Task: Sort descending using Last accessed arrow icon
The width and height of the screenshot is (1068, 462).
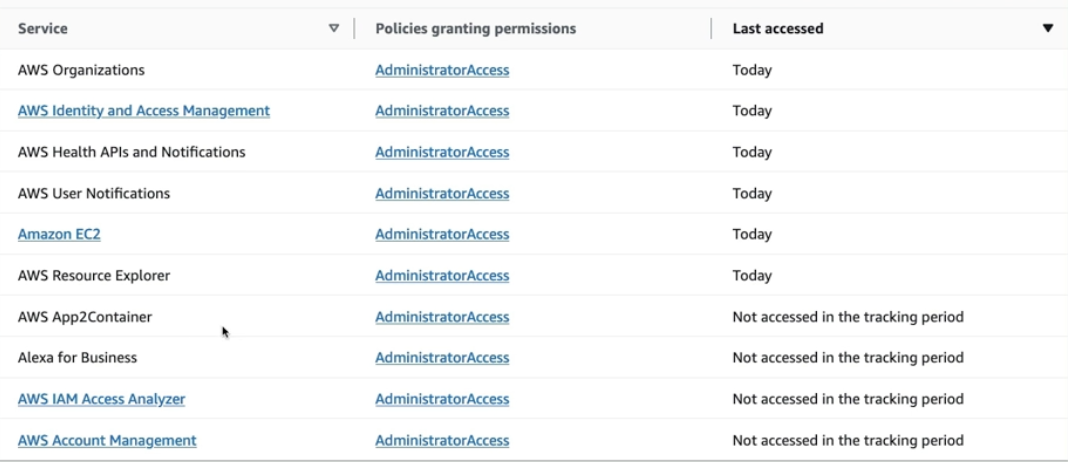Action: (x=1047, y=29)
